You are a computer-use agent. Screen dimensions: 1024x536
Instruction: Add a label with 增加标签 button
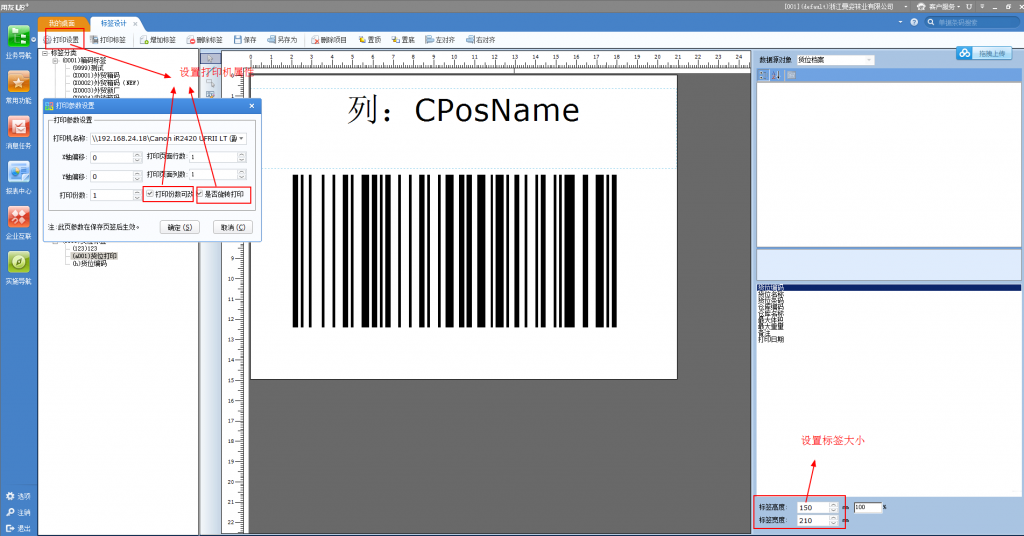click(x=157, y=40)
